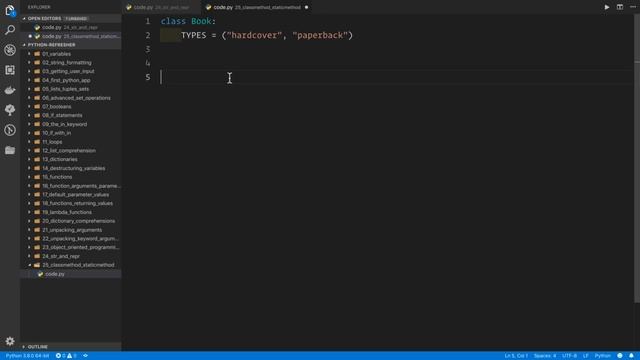The height and width of the screenshot is (360, 640).
Task: Click the feedback smiley in status bar
Action: click(620, 356)
